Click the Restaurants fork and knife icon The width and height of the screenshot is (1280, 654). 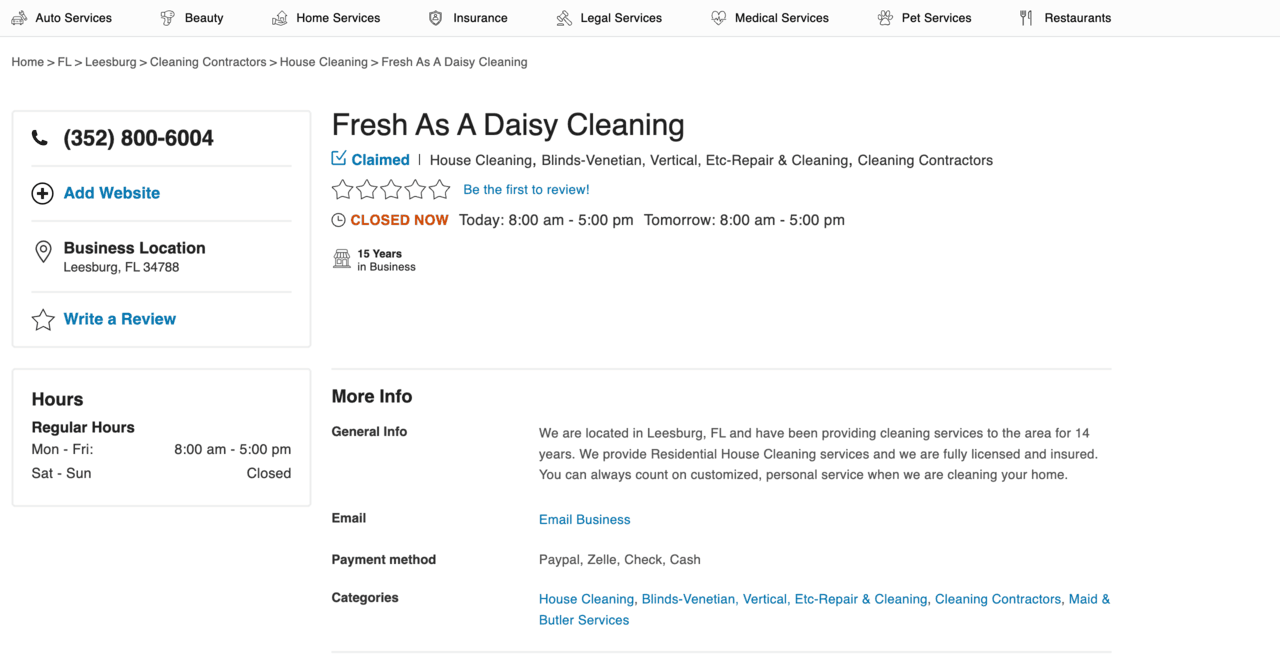click(x=1026, y=18)
